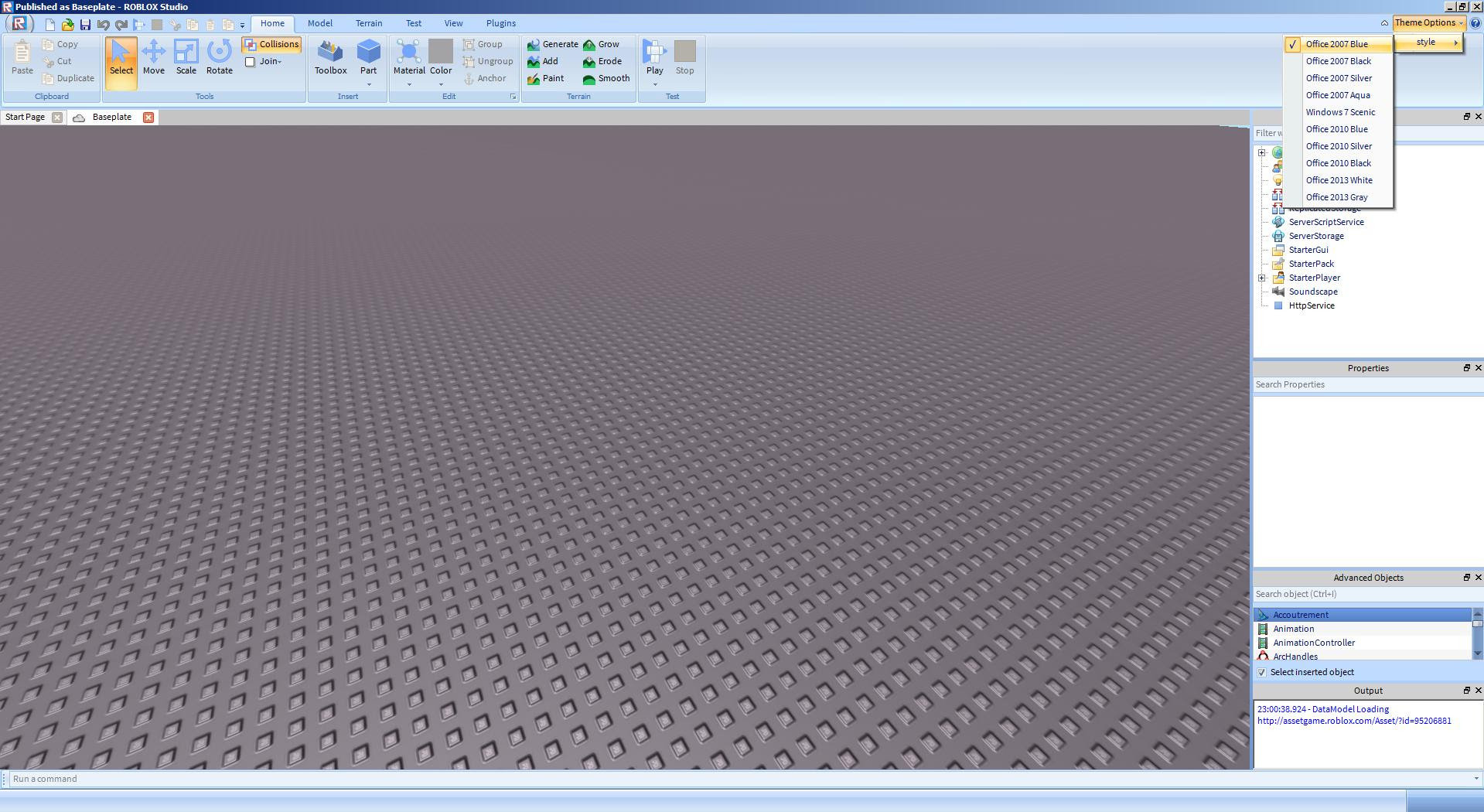Screen dimensions: 1484x812
Task: Switch to the Test ribbon tab
Action: pos(414,23)
